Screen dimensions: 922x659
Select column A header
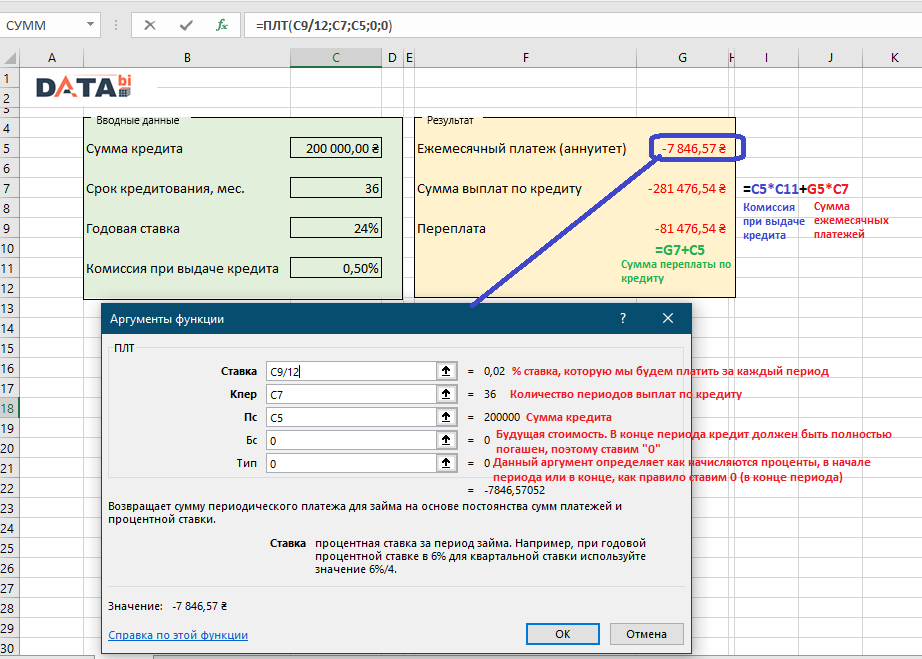coord(52,58)
